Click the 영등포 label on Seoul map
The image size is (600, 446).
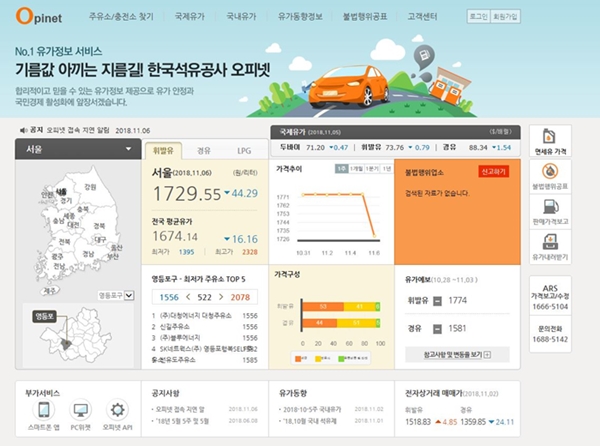[44, 316]
